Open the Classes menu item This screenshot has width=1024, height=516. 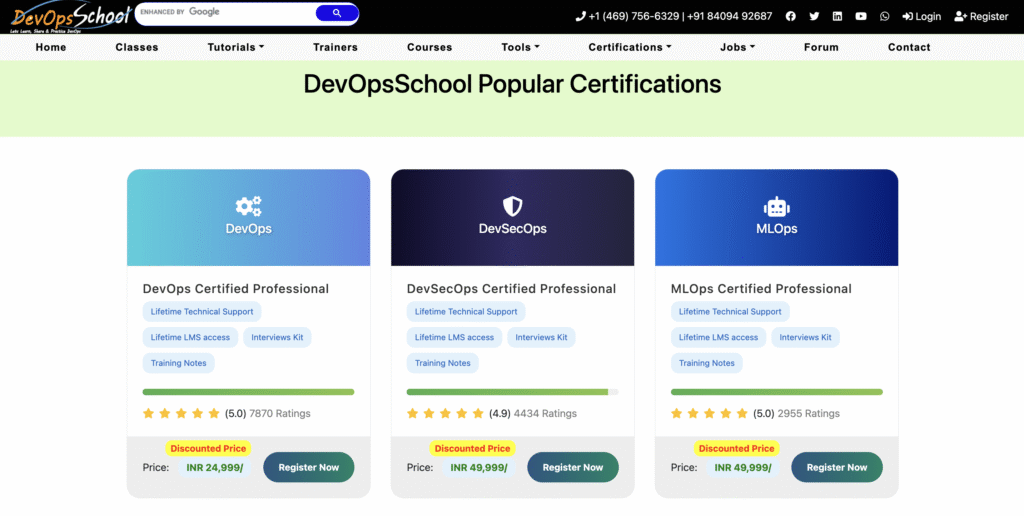click(x=136, y=47)
